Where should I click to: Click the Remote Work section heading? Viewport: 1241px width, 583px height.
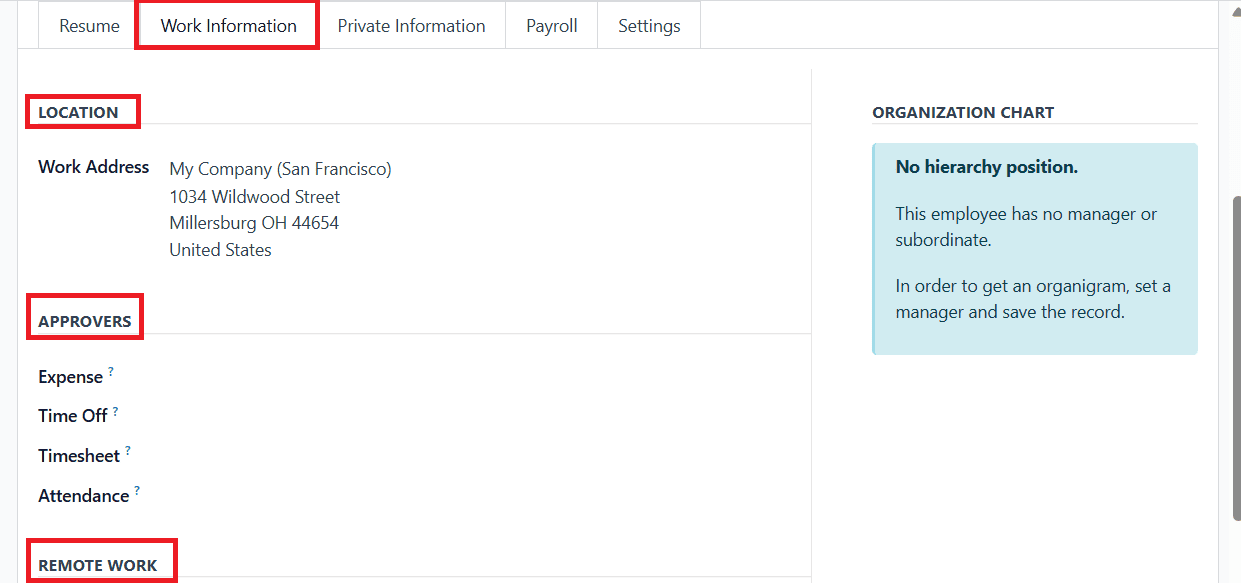98,565
